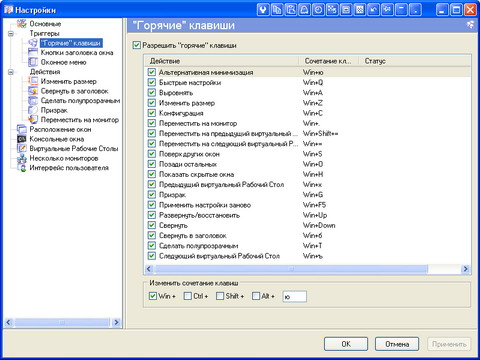Viewport: 480px width, 360px height.
Task: Click the ghost-shaped icon in the title bar
Action: coord(305,10)
